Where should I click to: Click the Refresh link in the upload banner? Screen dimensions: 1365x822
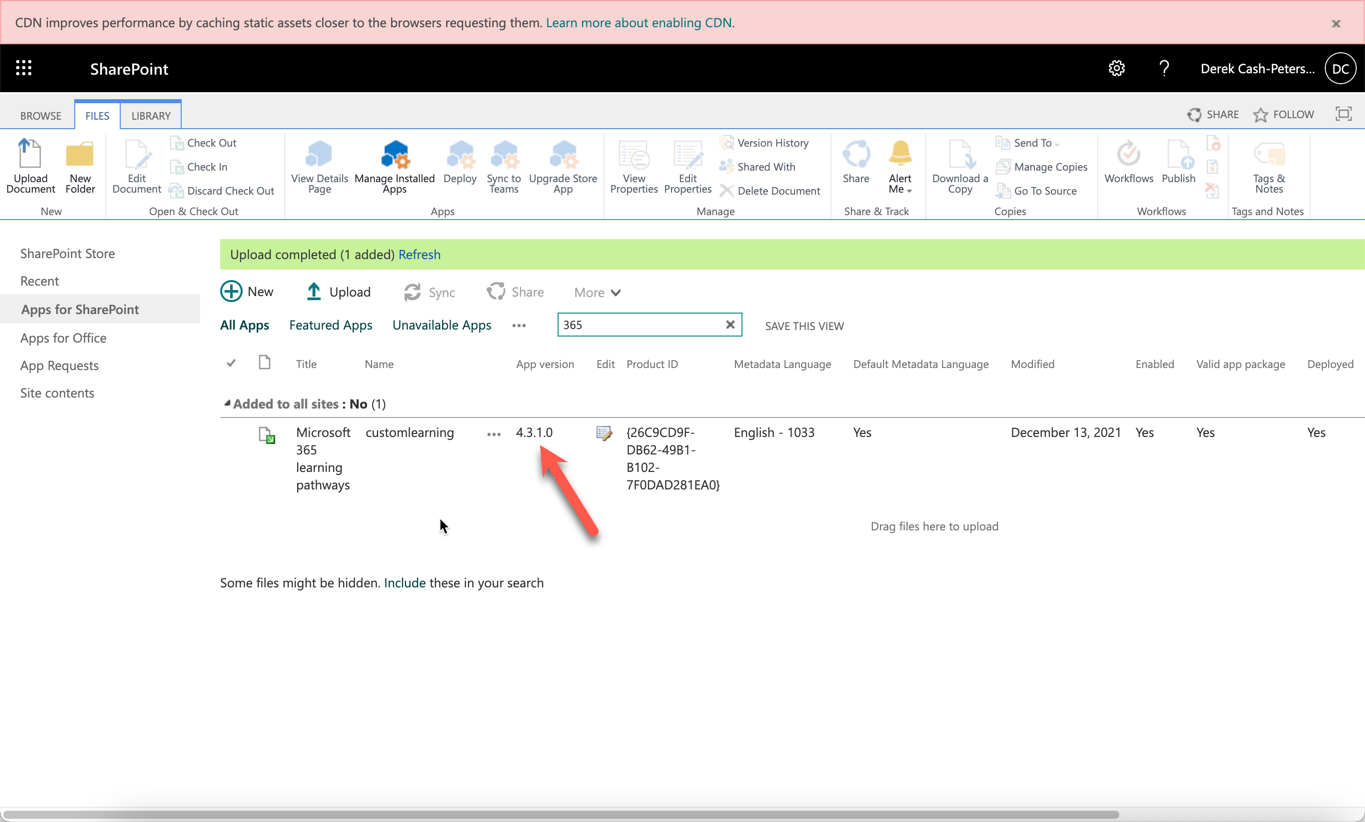pyautogui.click(x=419, y=254)
